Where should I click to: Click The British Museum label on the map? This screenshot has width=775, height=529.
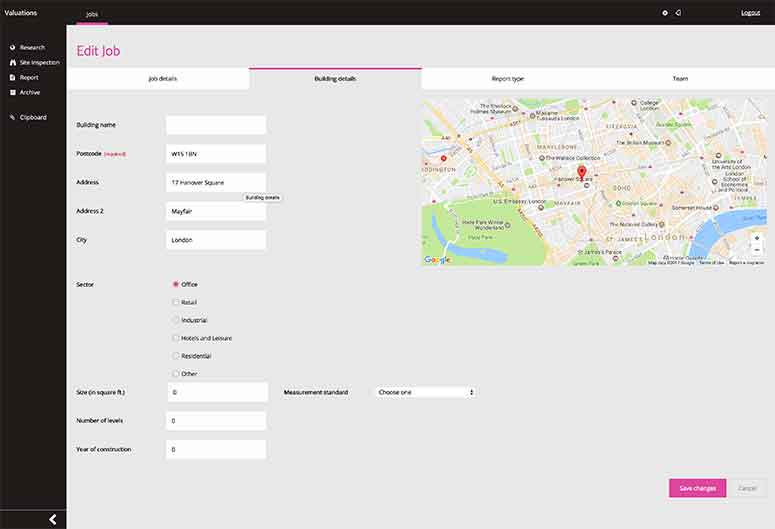(640, 142)
